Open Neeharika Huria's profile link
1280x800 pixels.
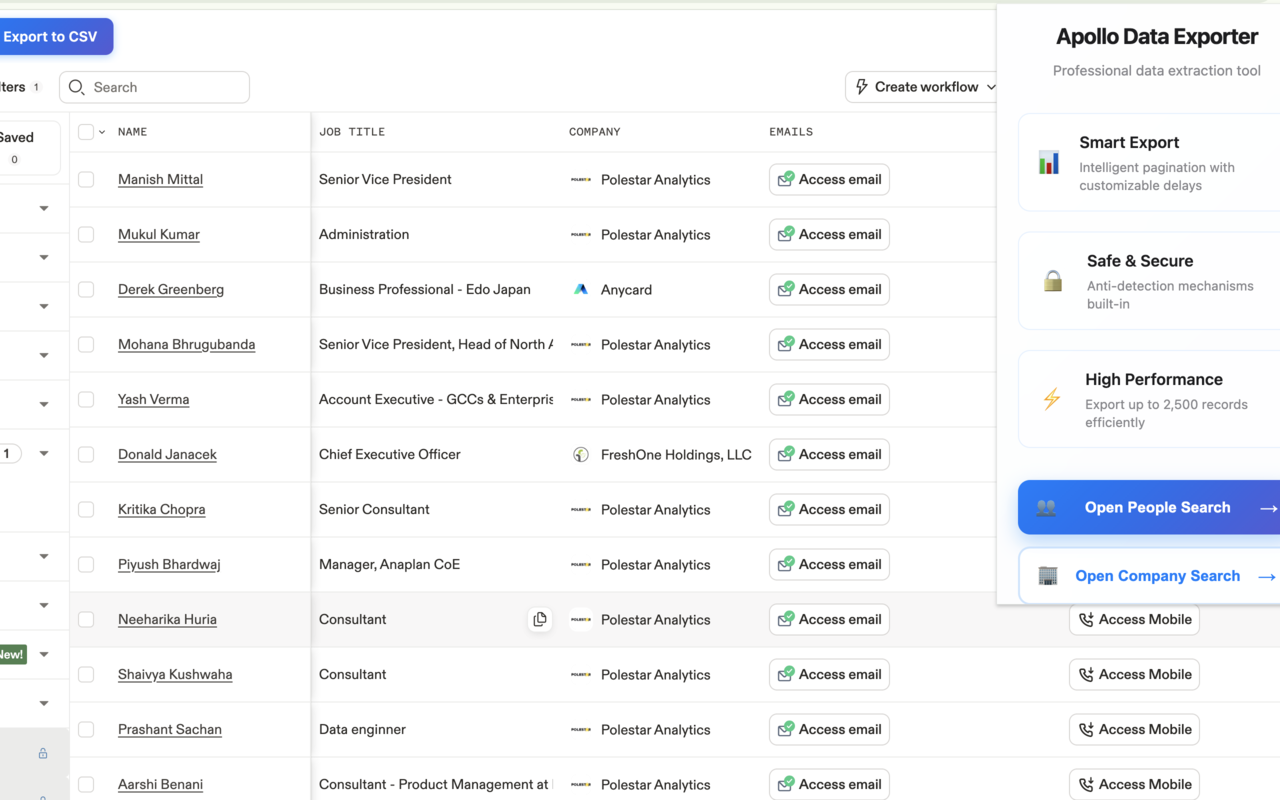pos(167,619)
